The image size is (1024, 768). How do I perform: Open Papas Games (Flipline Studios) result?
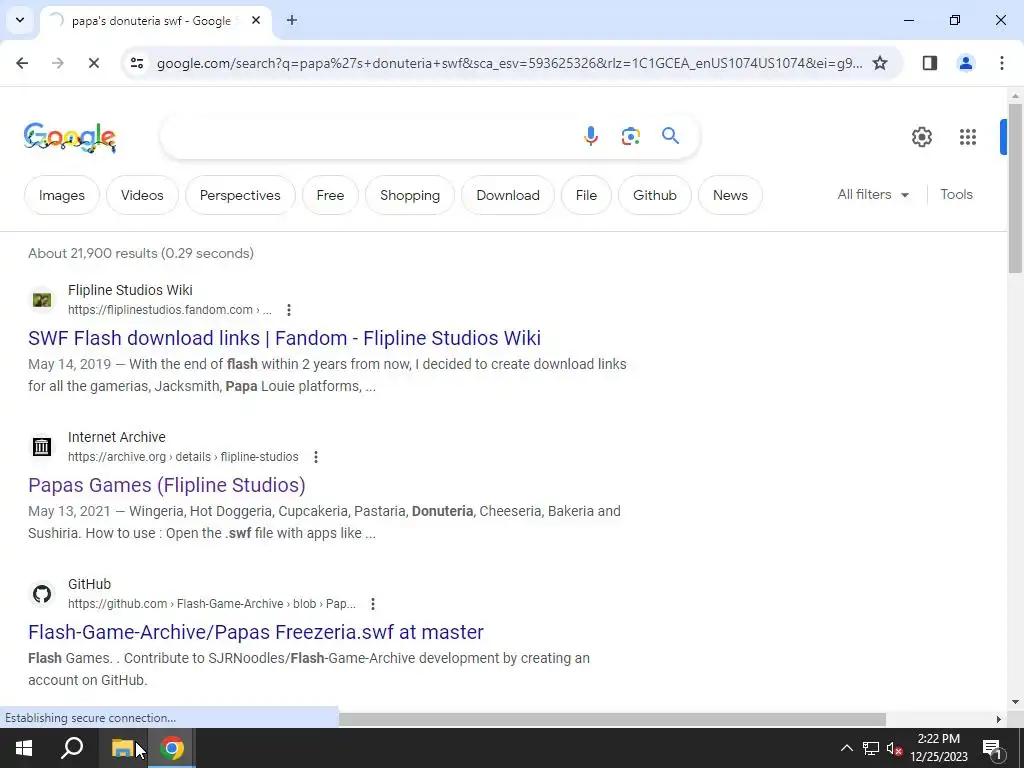(167, 485)
